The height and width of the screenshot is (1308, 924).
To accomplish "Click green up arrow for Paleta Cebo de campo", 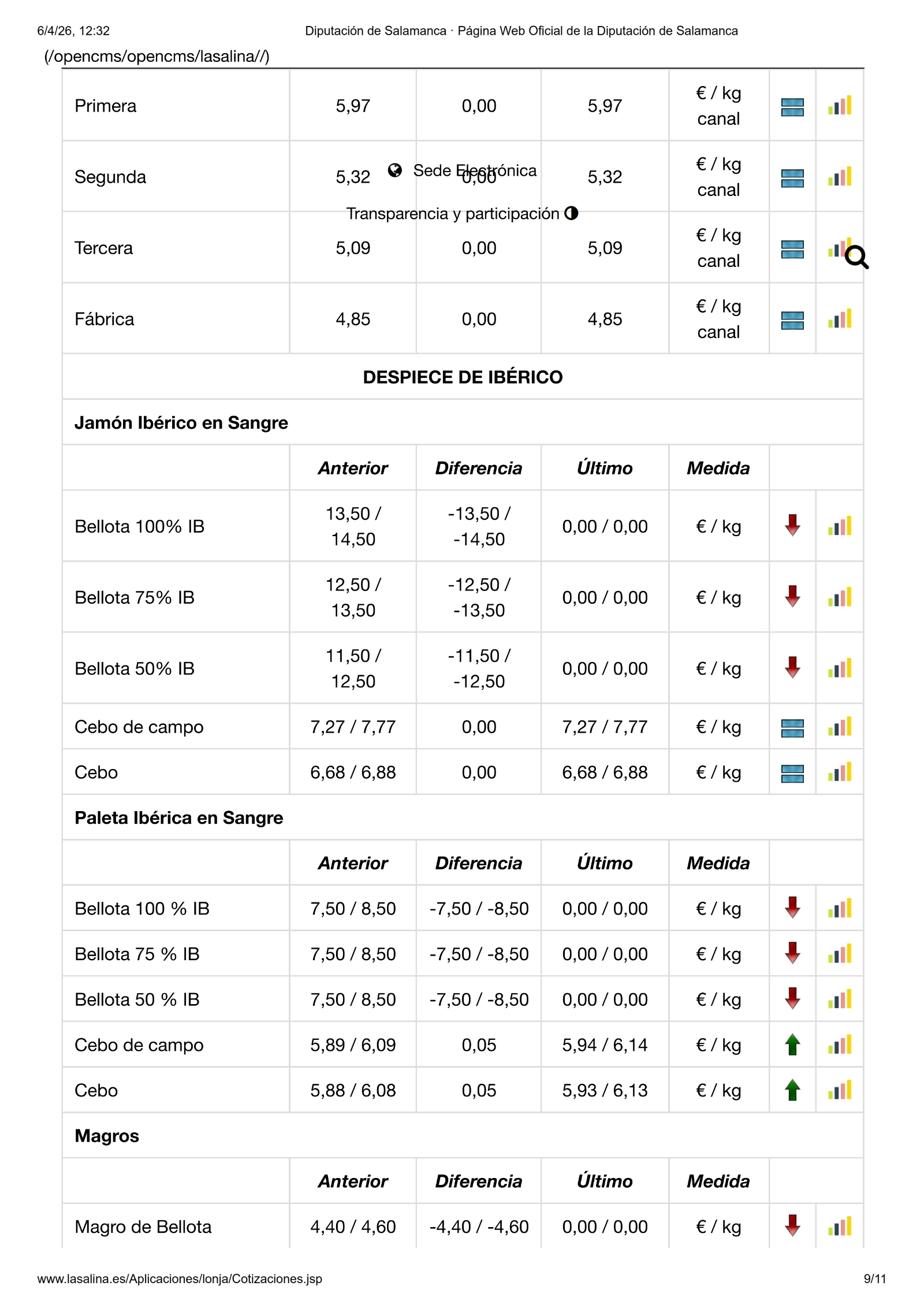I will coord(792,1045).
